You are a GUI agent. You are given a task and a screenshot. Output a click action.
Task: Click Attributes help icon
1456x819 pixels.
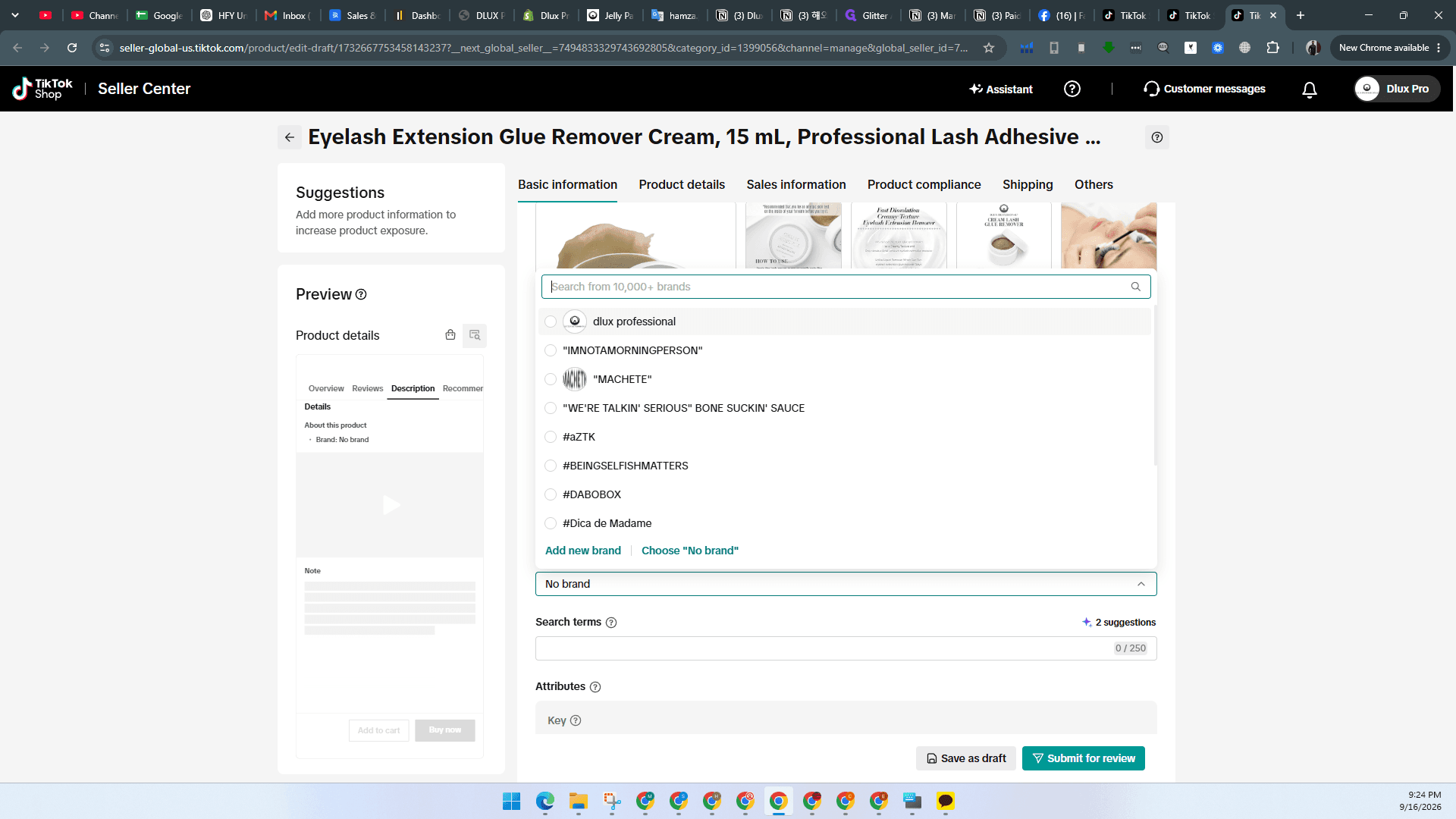[x=595, y=687]
